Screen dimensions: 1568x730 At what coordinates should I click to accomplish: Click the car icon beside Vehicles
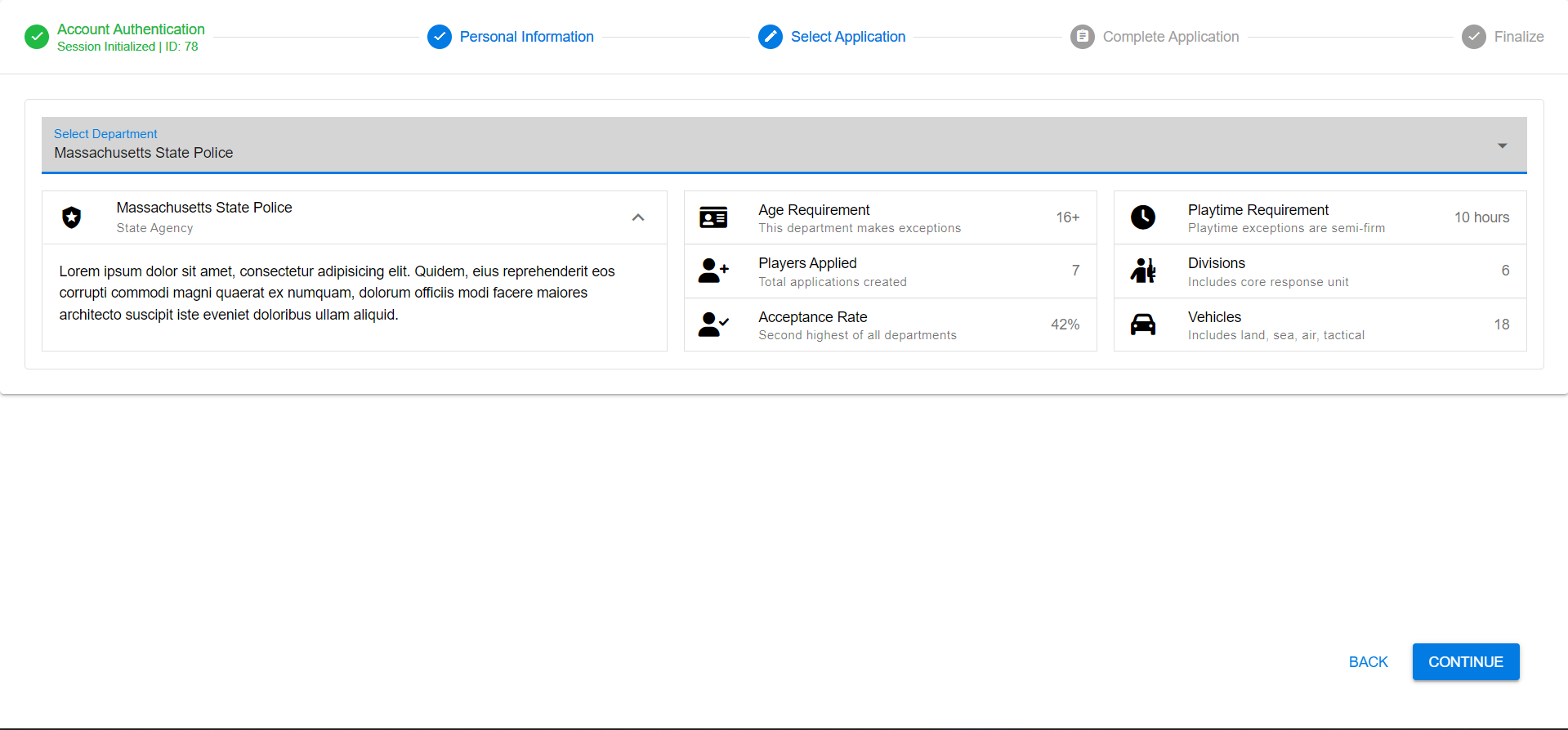tap(1143, 325)
